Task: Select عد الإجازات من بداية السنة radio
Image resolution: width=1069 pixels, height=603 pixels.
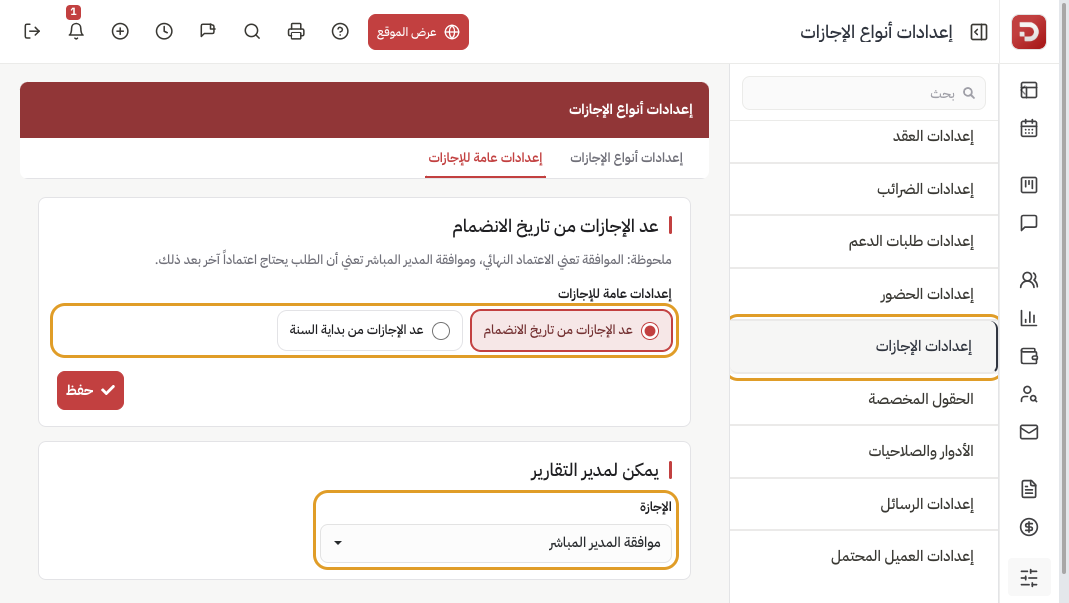Action: [x=370, y=331]
